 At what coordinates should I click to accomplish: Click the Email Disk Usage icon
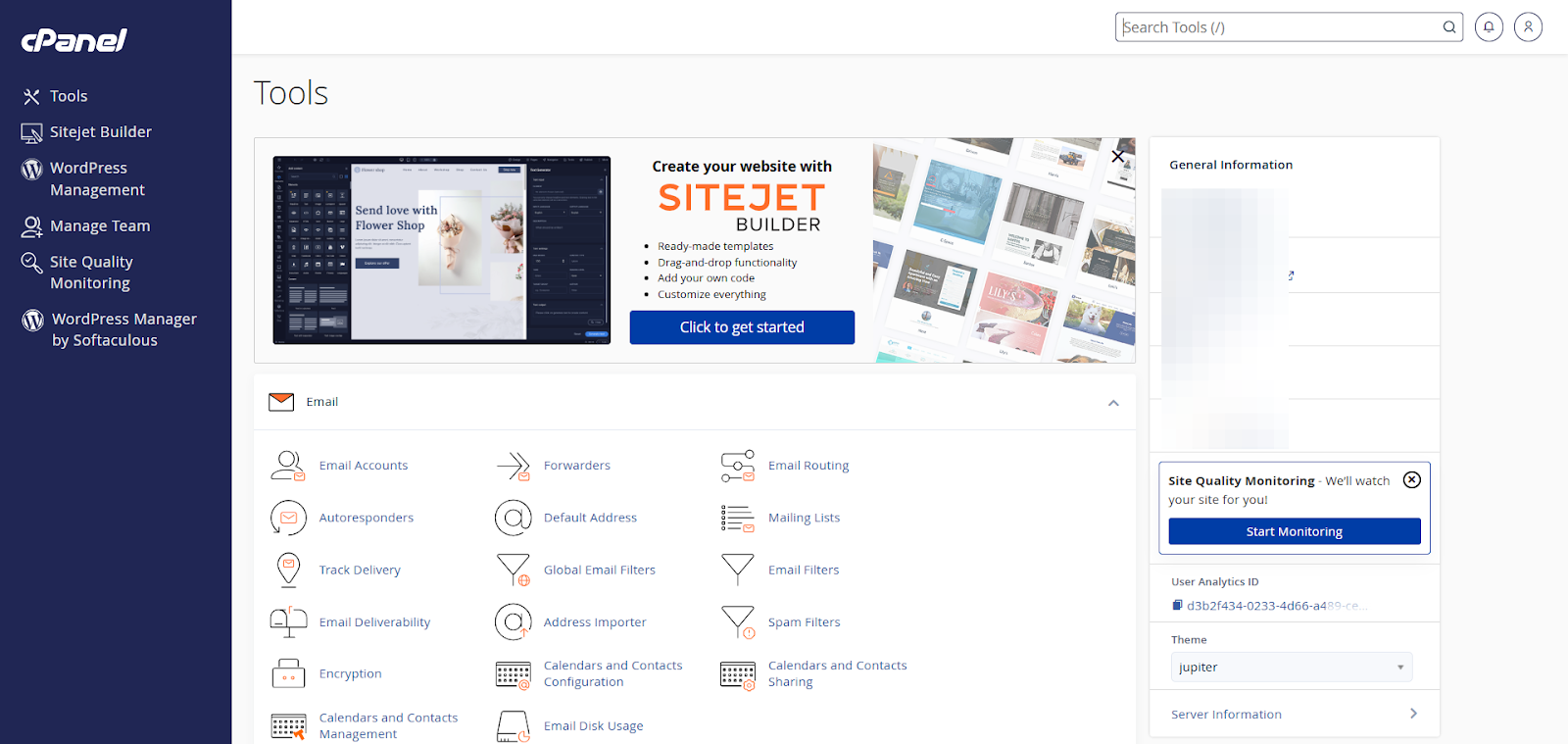(x=513, y=726)
